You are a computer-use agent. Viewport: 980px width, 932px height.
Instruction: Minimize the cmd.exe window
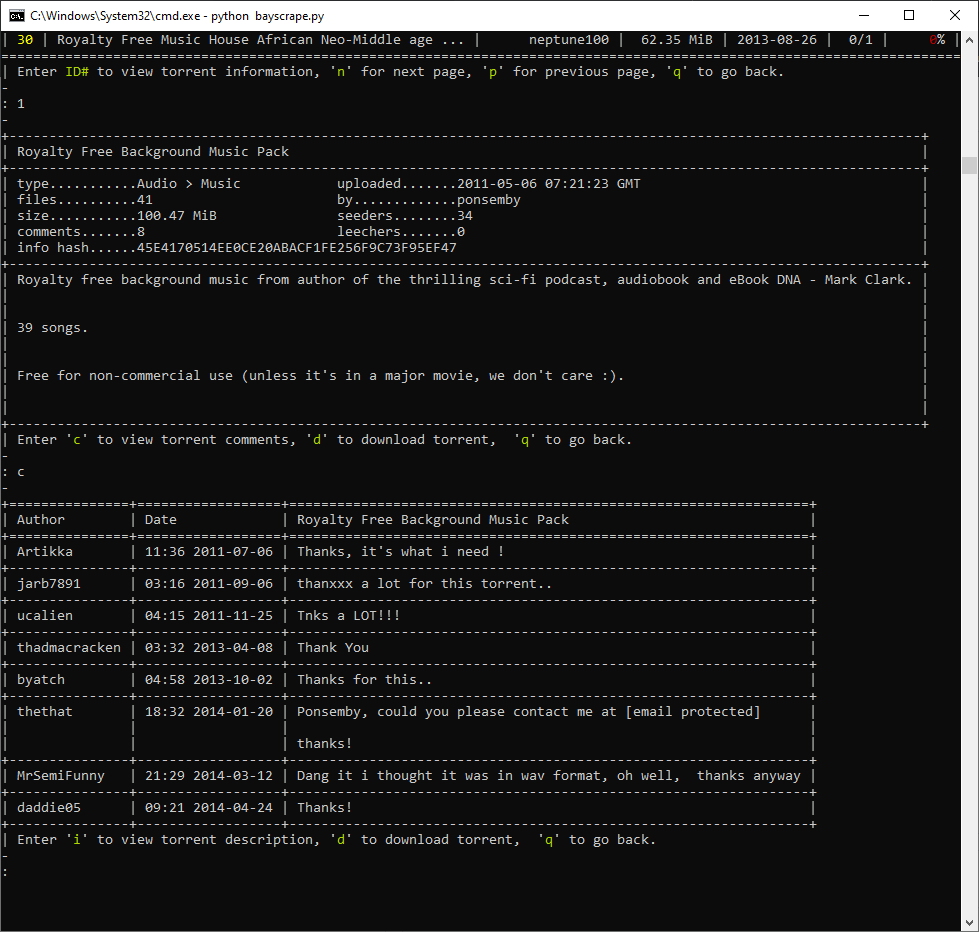pyautogui.click(x=864, y=16)
